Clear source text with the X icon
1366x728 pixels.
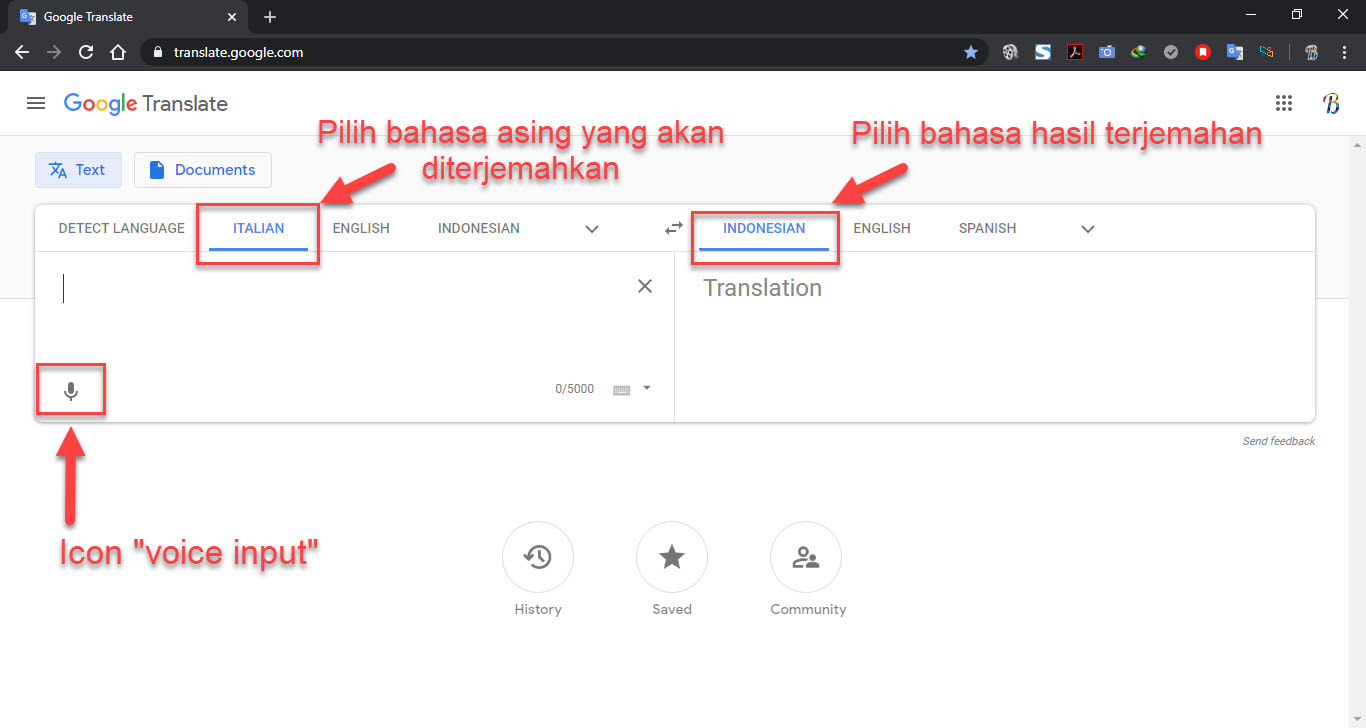coord(645,286)
